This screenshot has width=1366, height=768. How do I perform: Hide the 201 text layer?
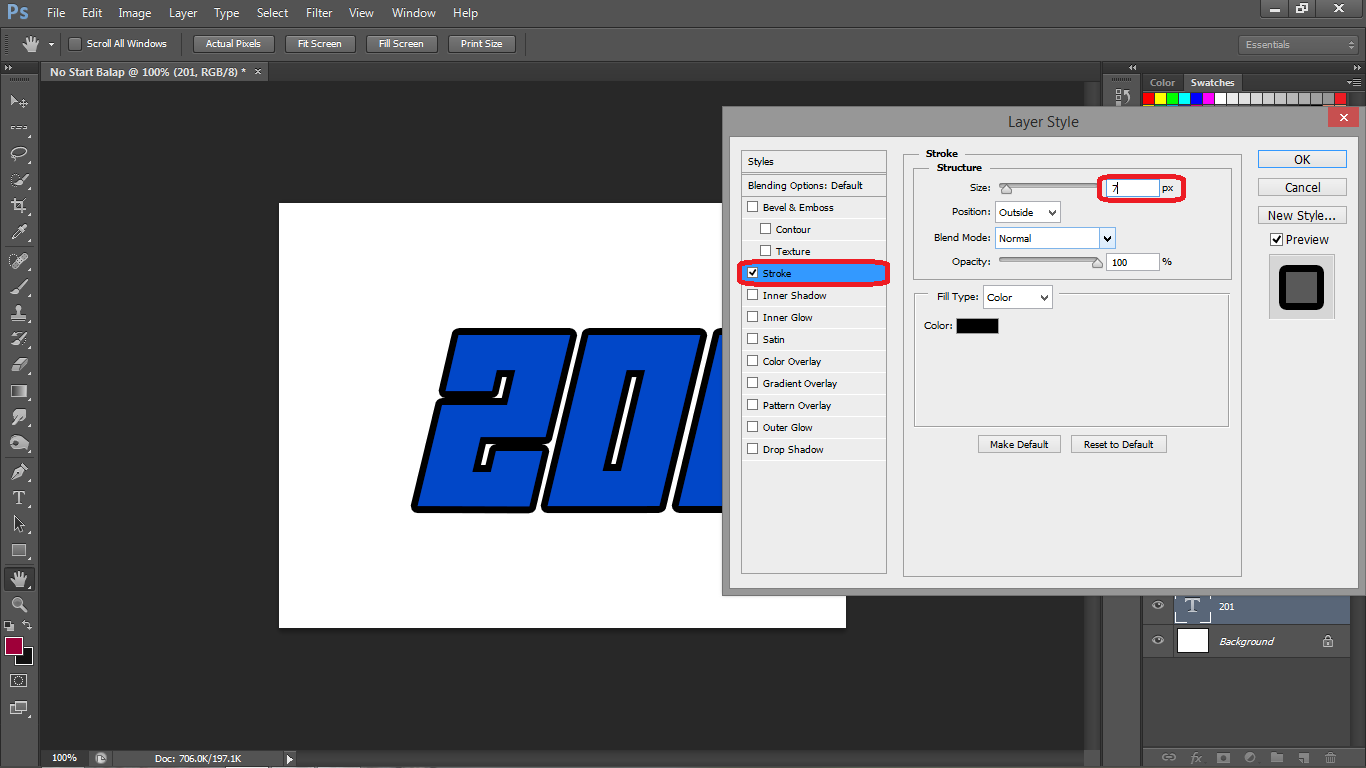pos(1158,606)
